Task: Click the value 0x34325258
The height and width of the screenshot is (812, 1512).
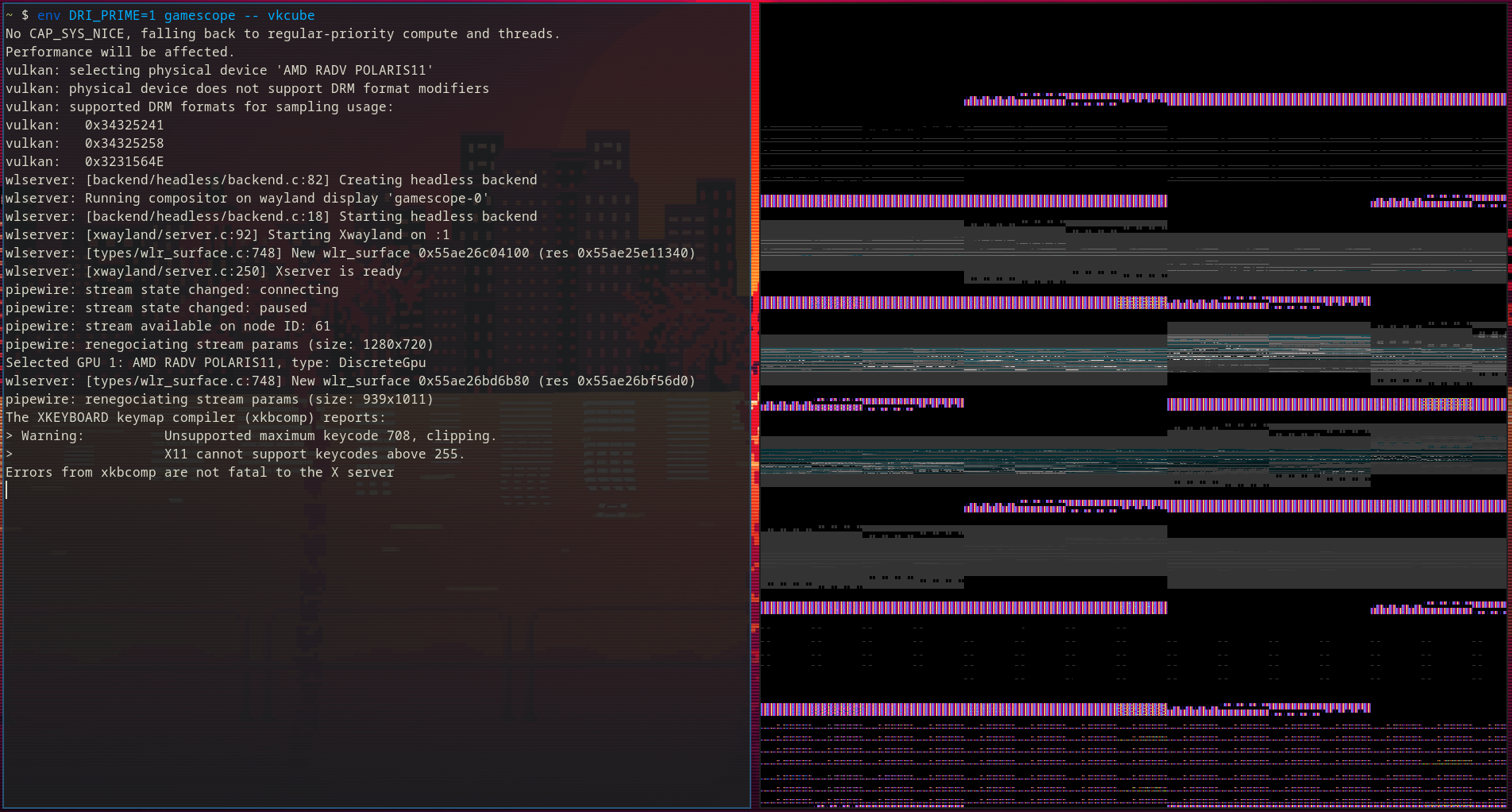Action: 124,144
